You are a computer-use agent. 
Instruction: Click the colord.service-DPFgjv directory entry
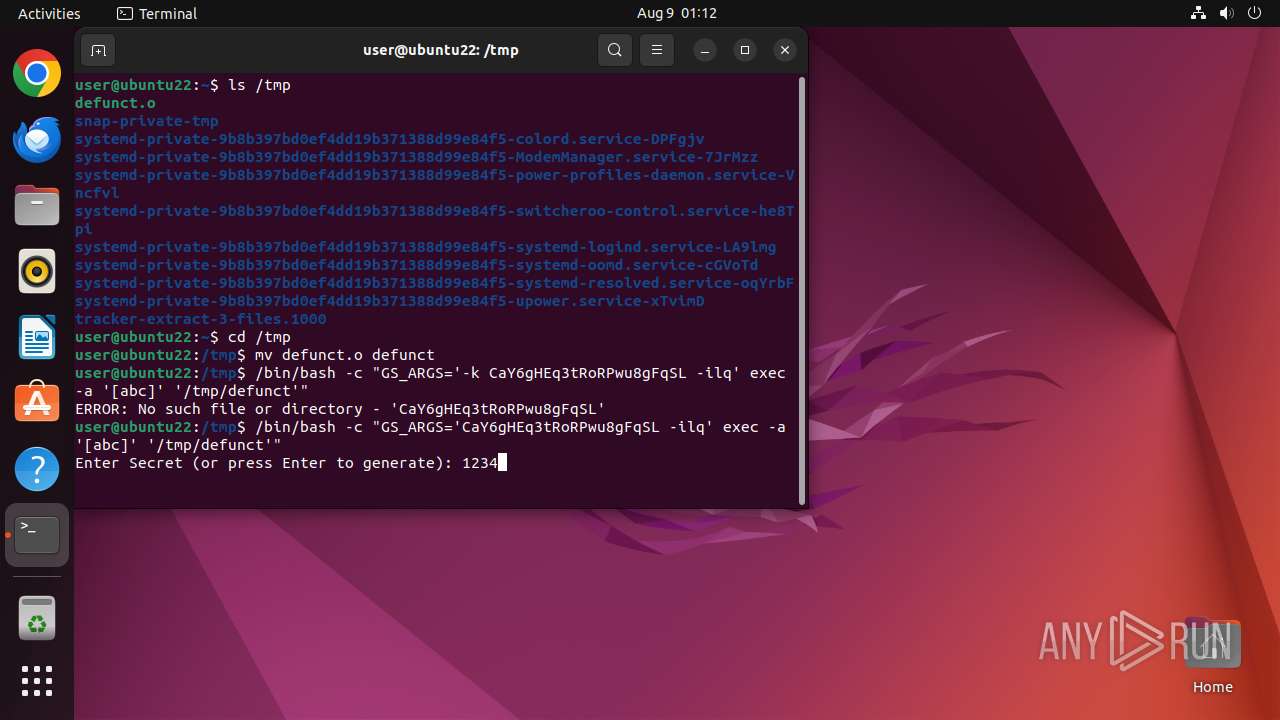[390, 139]
